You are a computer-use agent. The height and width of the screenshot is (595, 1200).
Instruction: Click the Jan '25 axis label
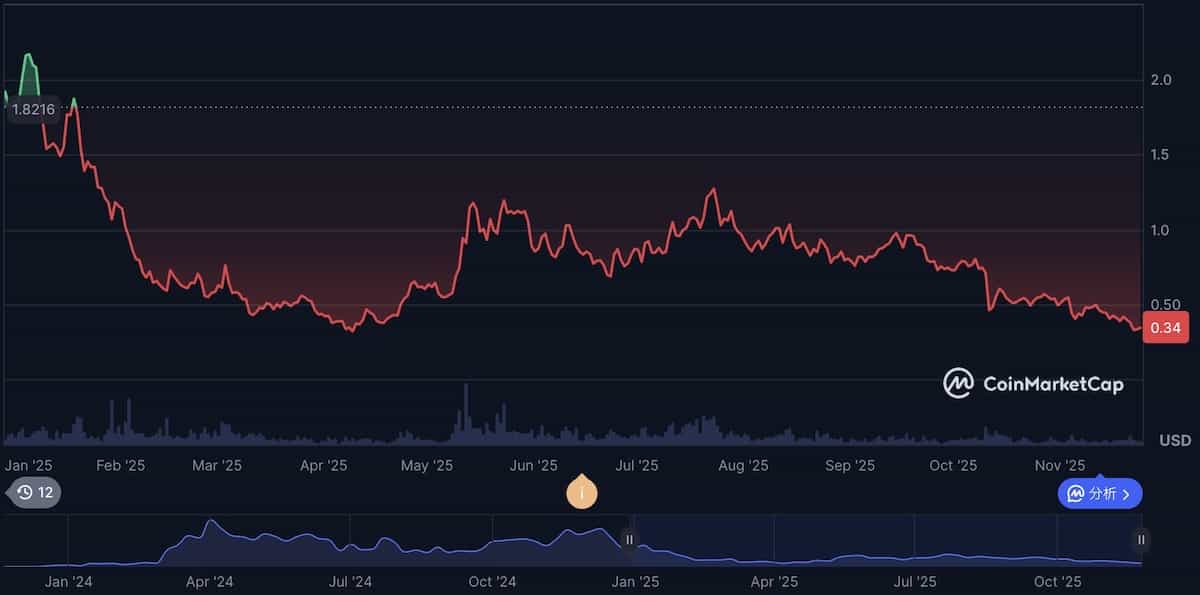[x=29, y=465]
